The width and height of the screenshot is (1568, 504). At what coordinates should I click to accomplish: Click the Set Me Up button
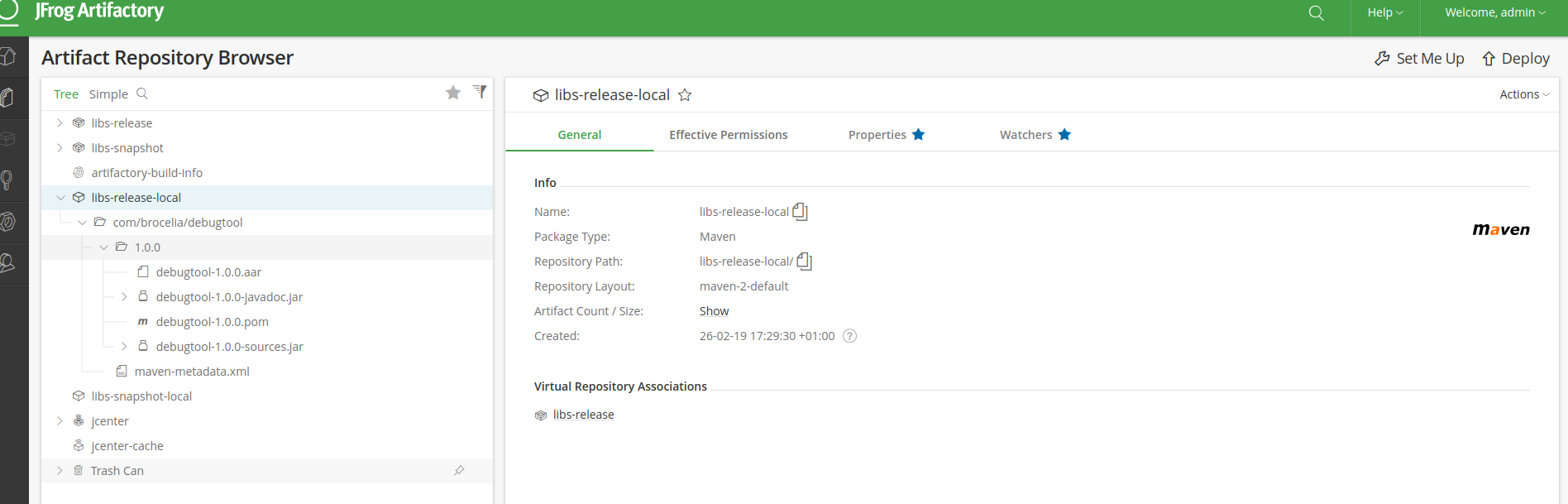click(1419, 59)
